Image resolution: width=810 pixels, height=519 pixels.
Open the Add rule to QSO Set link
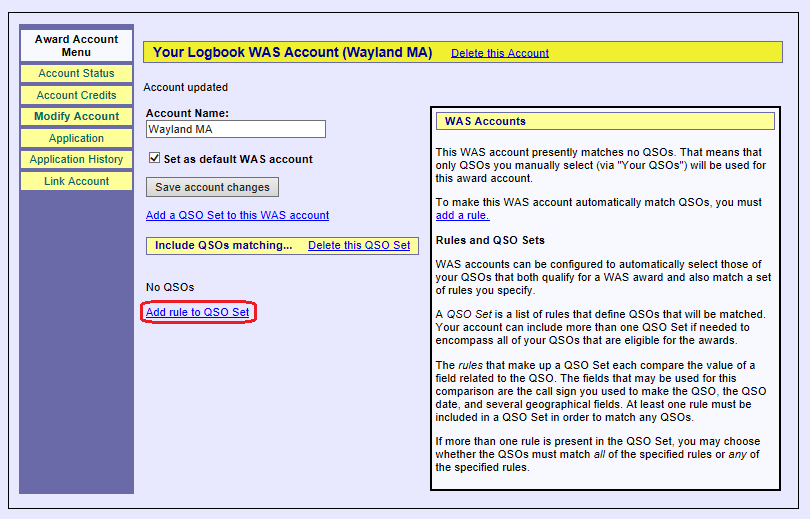[198, 312]
